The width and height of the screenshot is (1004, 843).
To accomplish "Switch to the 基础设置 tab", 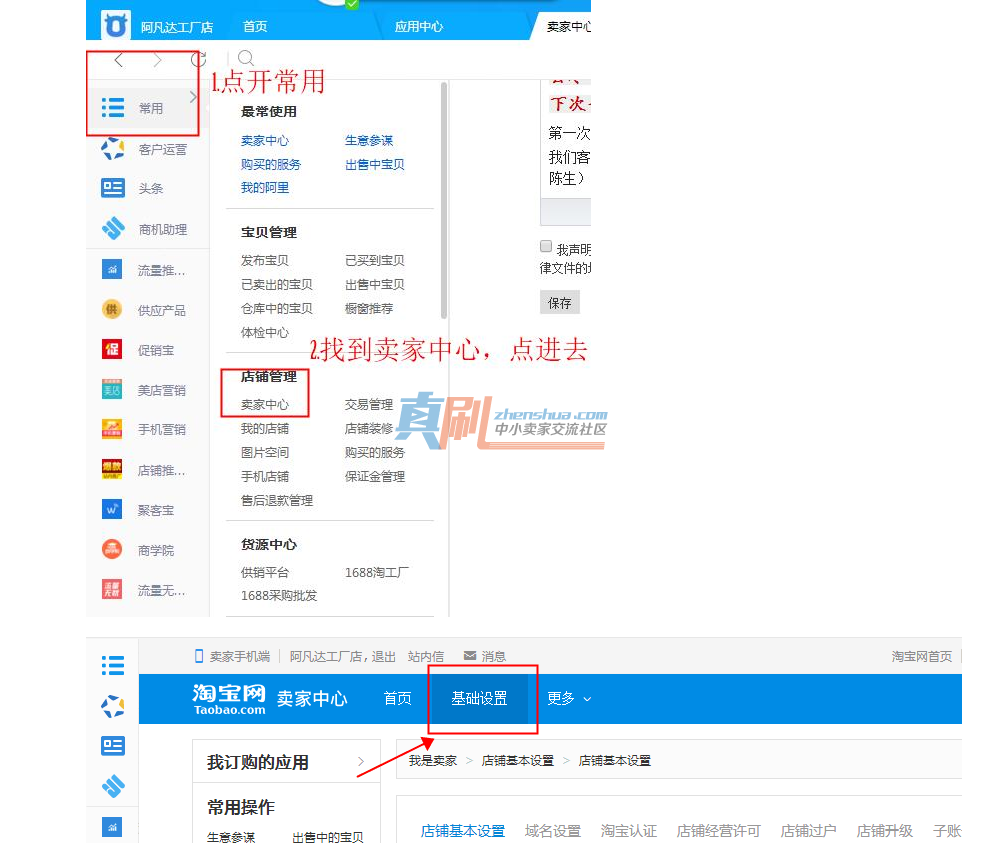I will click(479, 698).
